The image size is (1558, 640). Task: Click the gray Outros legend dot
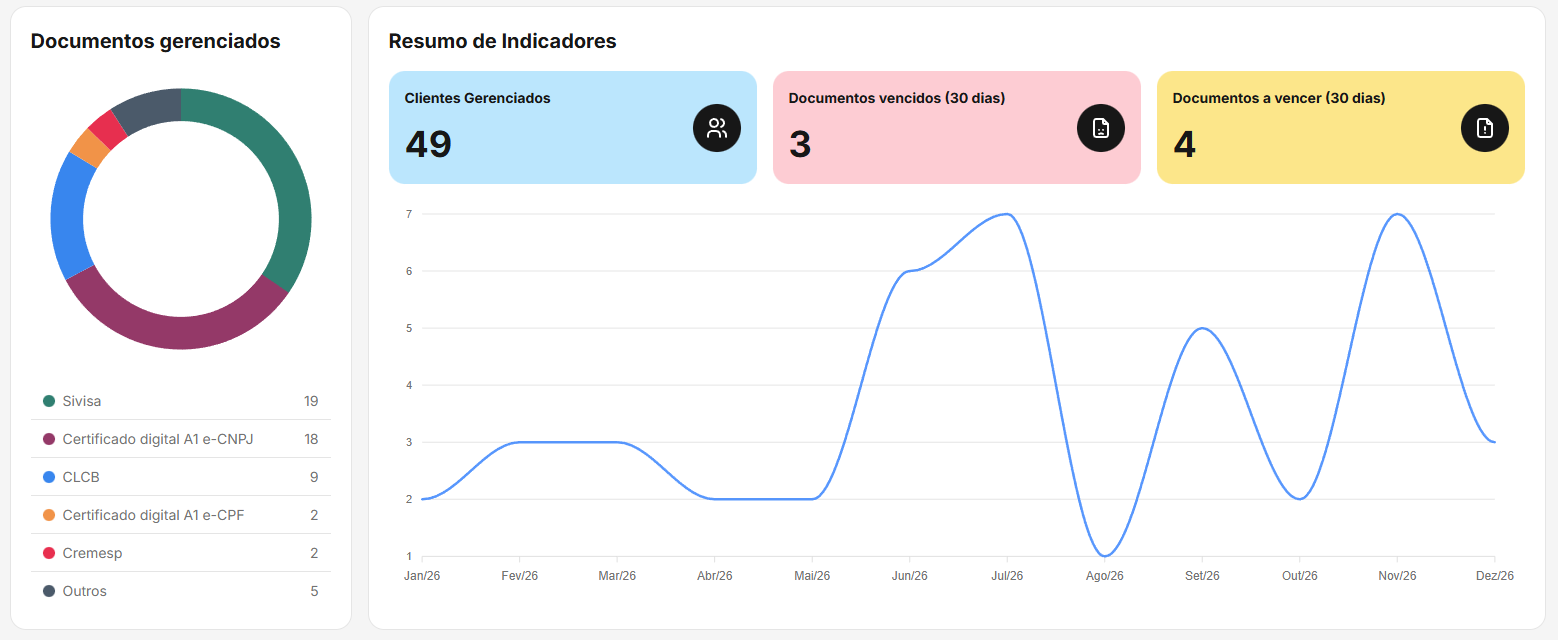pos(49,591)
